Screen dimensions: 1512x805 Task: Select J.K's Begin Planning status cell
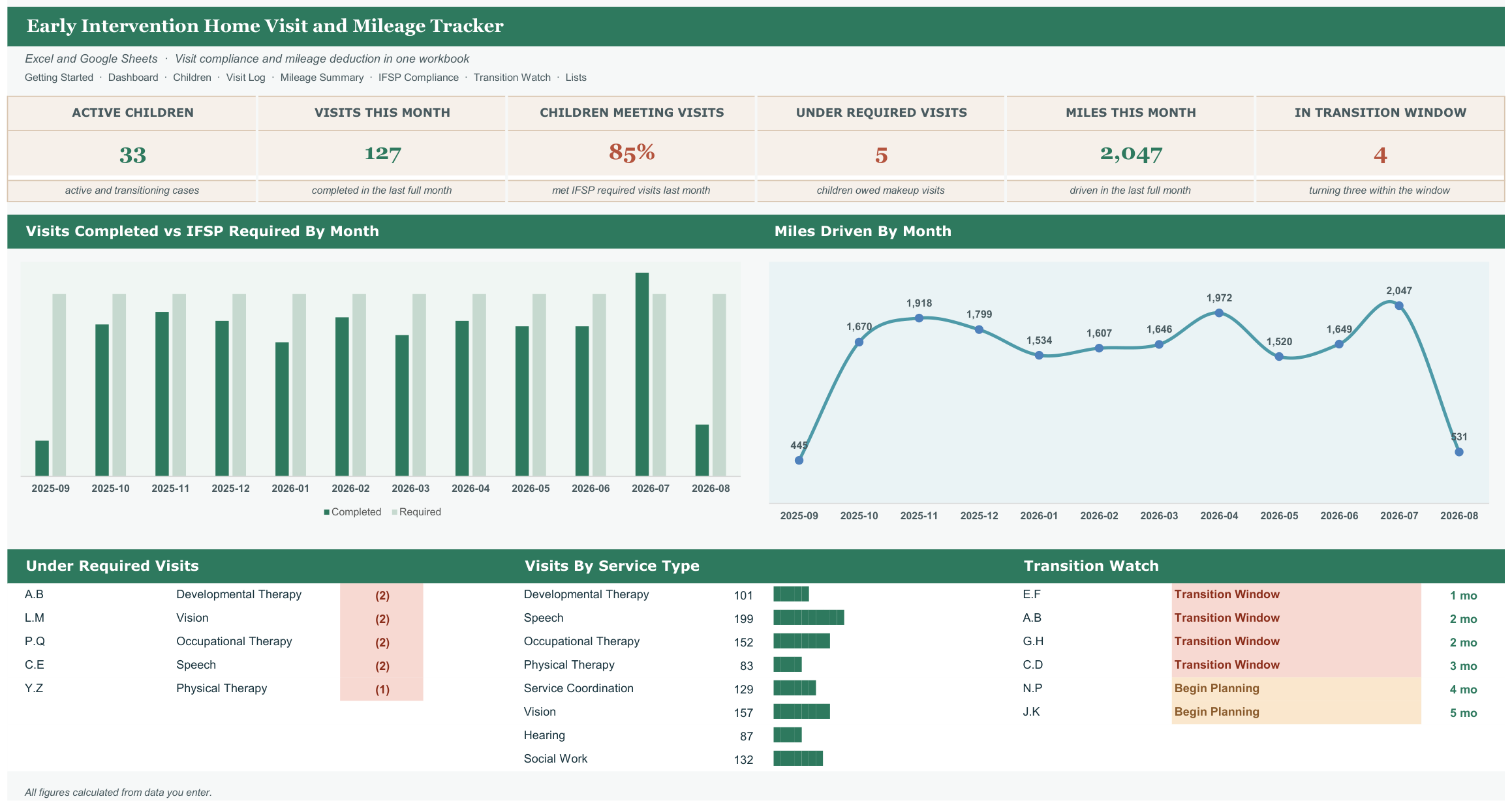tap(1296, 712)
